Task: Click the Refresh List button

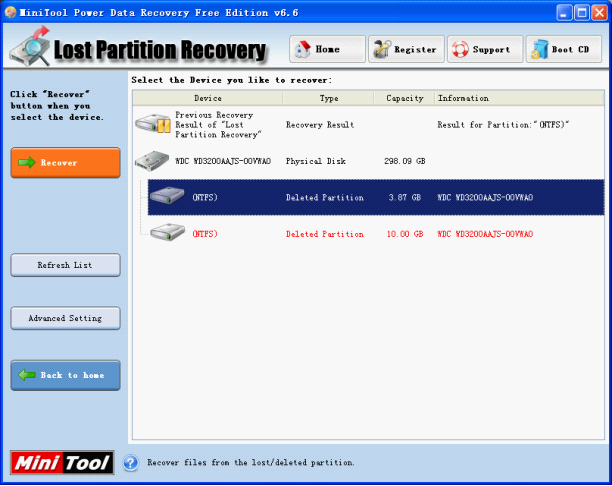Action: [65, 265]
